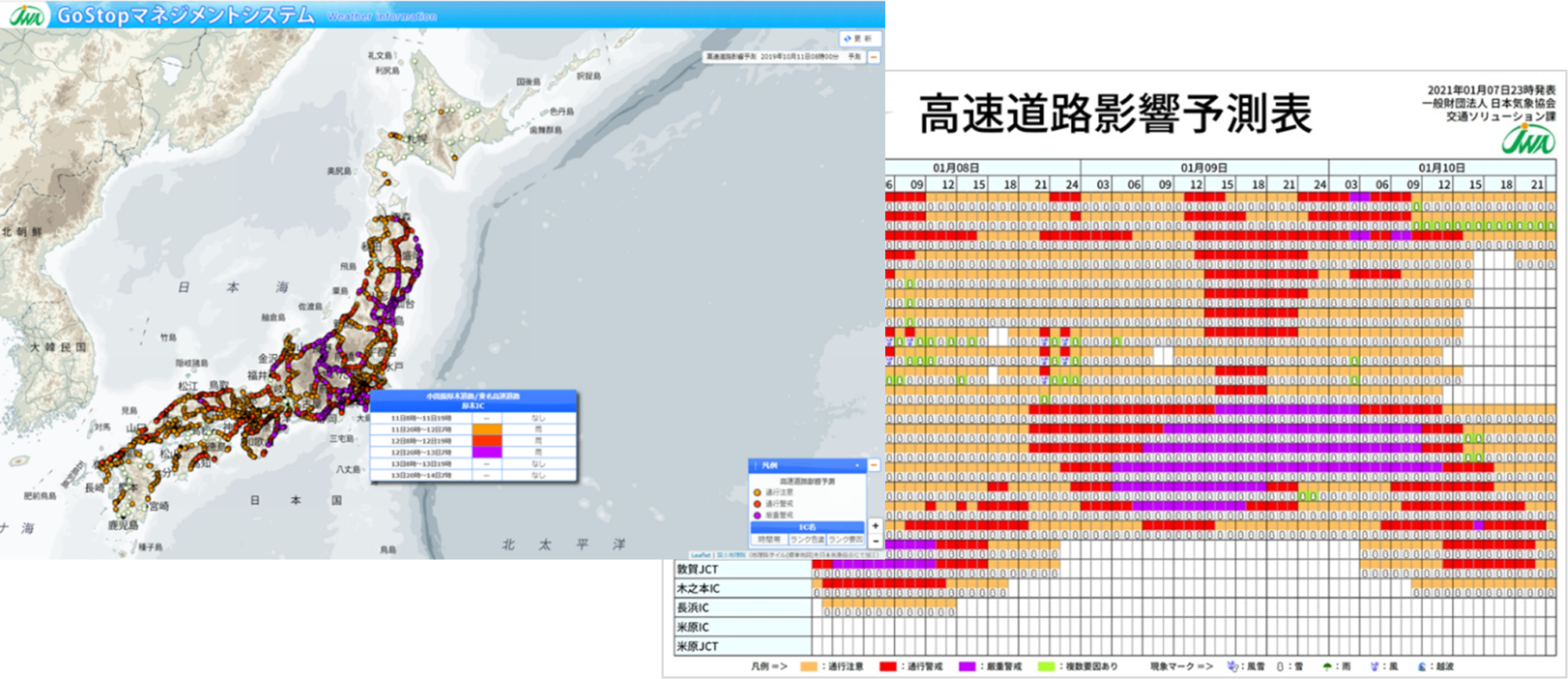Click the orange 通行注意 swatch in table footer legend

pyautogui.click(x=808, y=667)
